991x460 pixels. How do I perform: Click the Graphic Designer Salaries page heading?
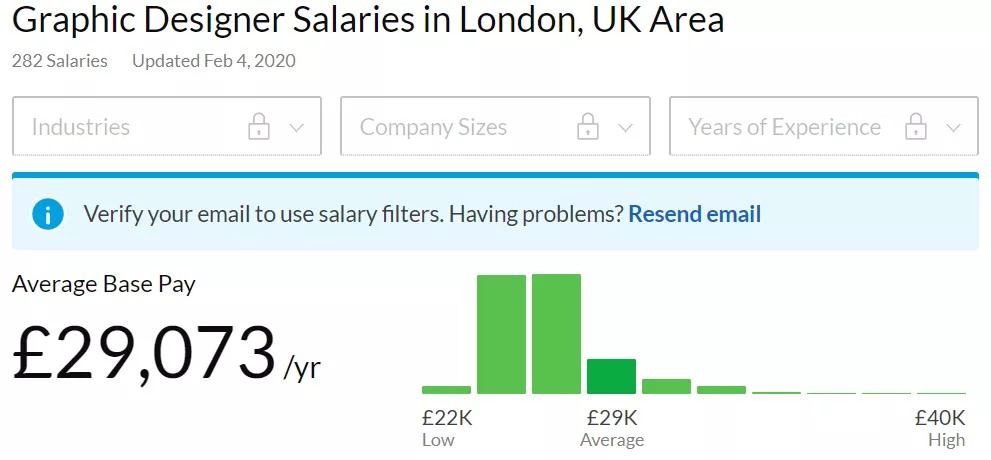(368, 20)
